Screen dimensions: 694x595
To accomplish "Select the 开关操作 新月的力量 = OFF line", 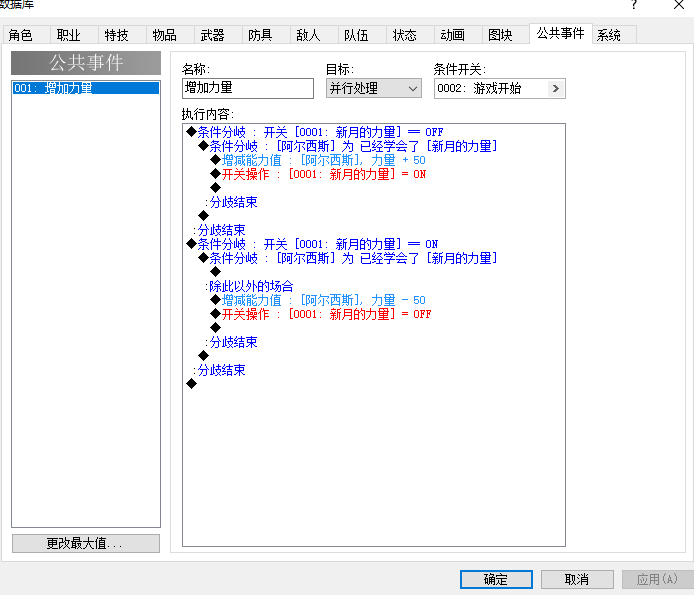I will pyautogui.click(x=320, y=314).
